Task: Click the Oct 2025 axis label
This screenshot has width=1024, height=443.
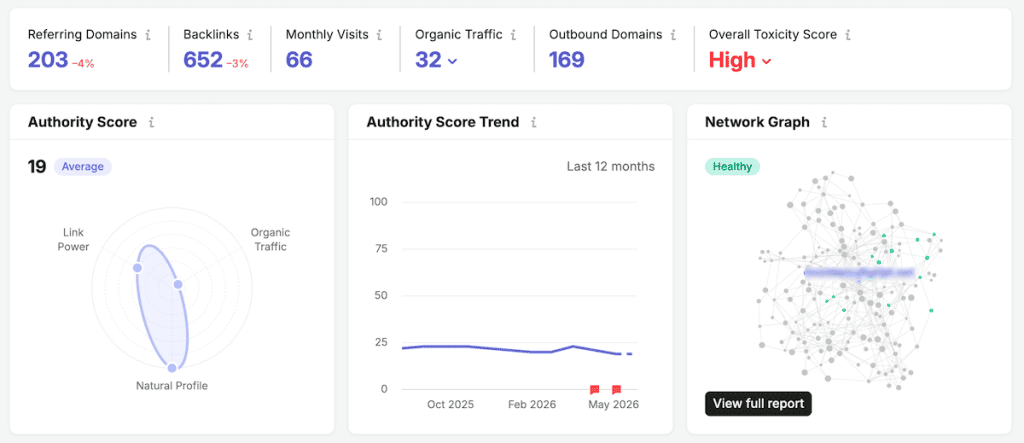Action: (451, 404)
